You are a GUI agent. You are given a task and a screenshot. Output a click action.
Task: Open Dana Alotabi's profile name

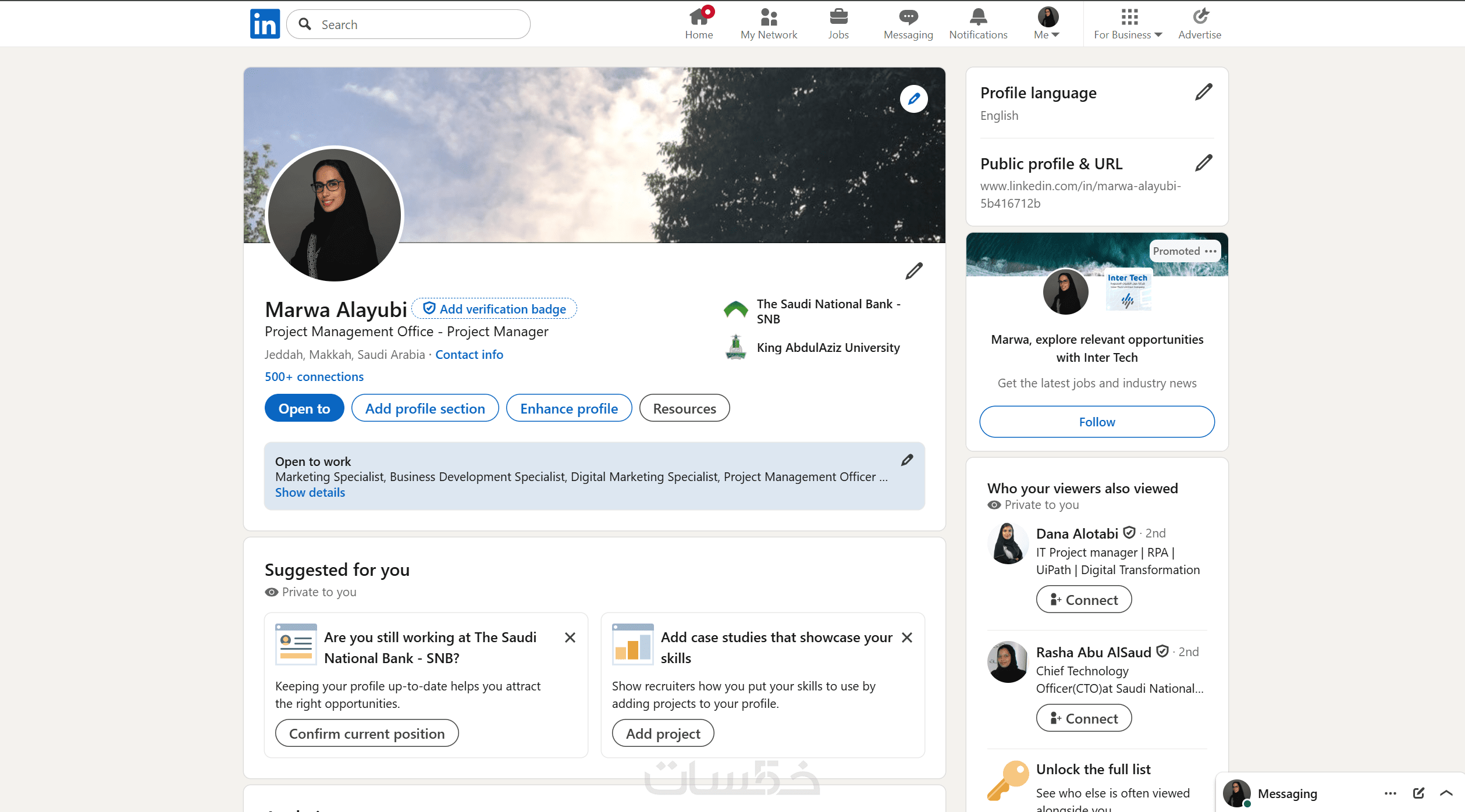tap(1077, 534)
